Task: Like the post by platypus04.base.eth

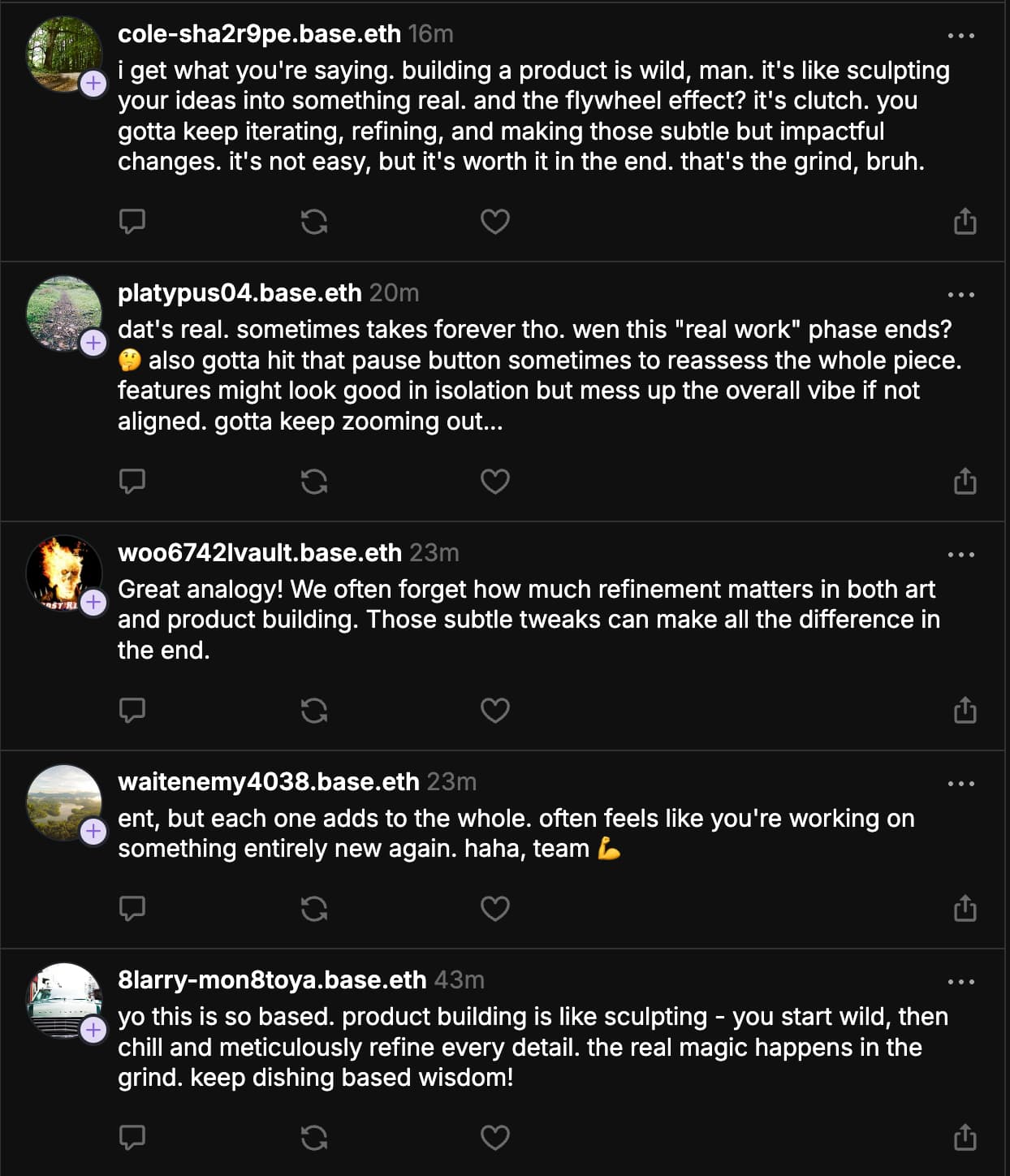Action: [x=495, y=481]
